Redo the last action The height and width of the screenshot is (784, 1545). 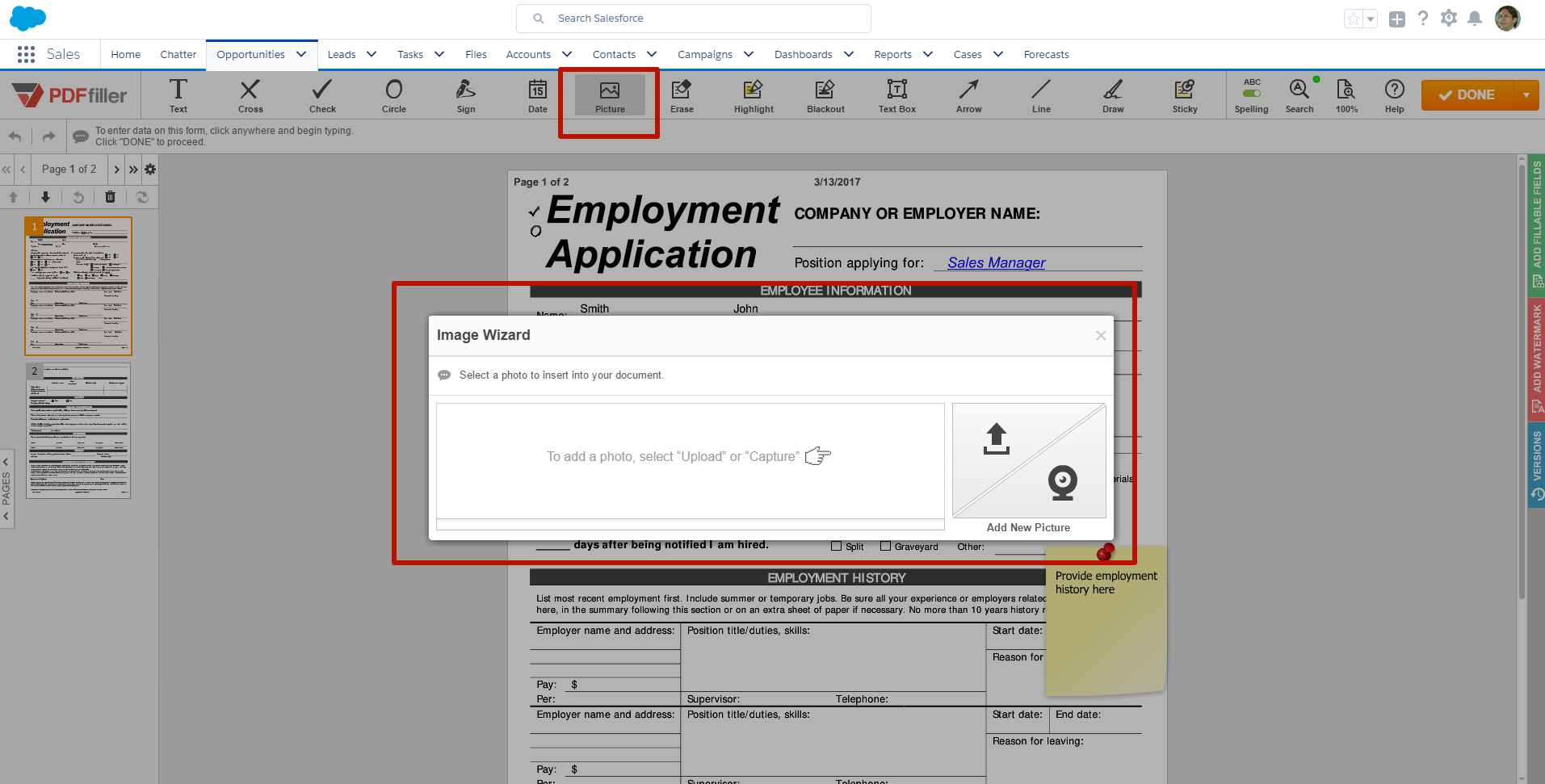pos(49,136)
